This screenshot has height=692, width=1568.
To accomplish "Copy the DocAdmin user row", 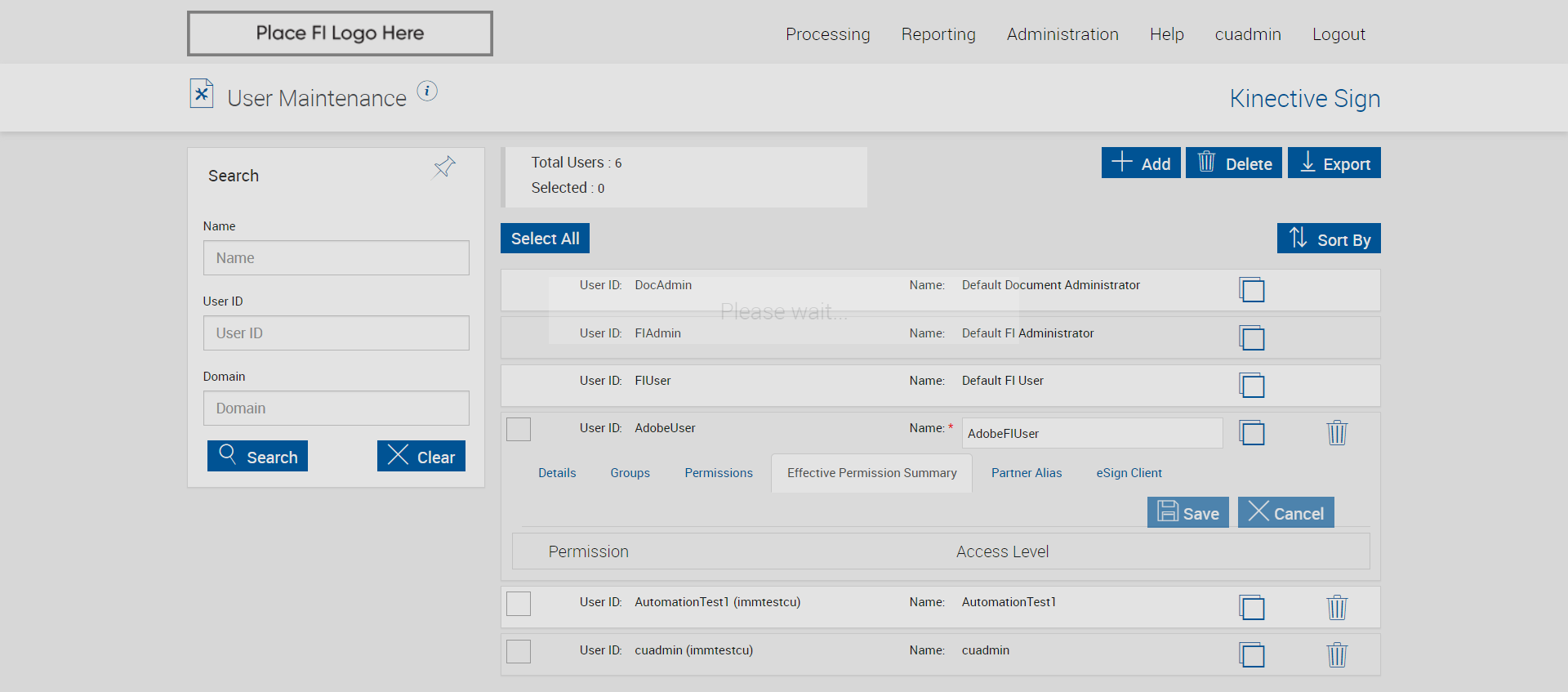I will coord(1251,290).
